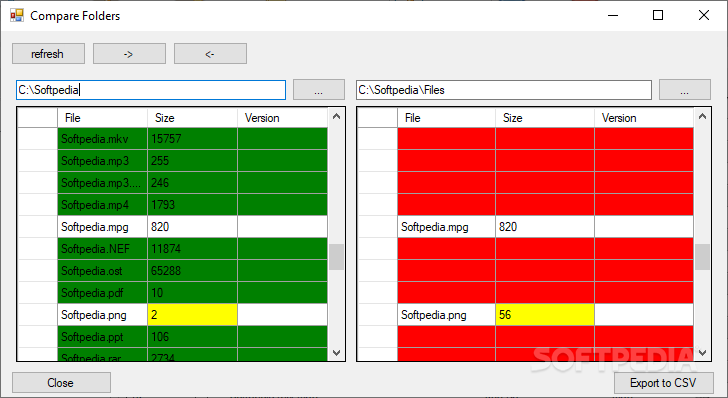Sort by Size column in left panel
728x398 pixels.
[x=193, y=118]
